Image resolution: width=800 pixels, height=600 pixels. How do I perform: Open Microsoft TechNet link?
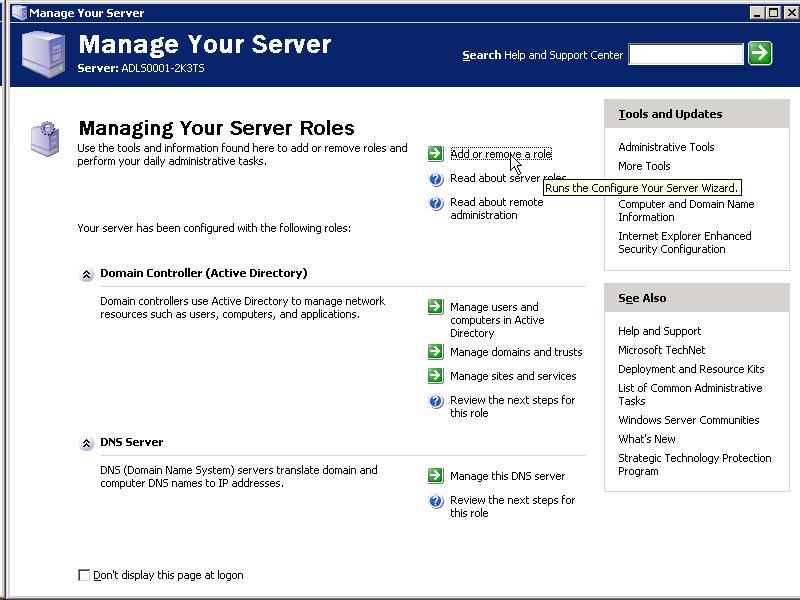coord(661,350)
